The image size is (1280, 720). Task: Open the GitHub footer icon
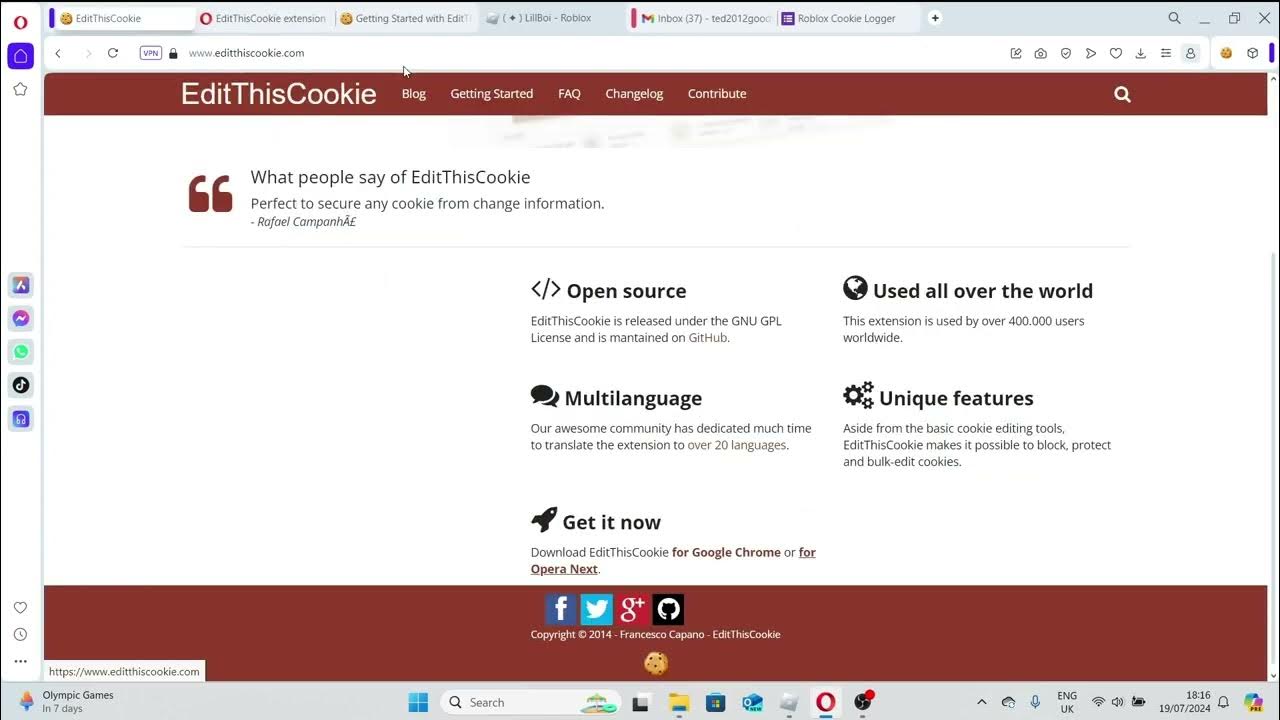click(668, 609)
